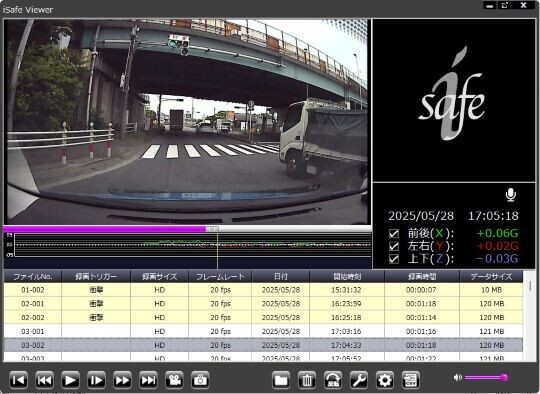Toggle the 左右(Y) checkbox
The width and height of the screenshot is (540, 394).
394,246
